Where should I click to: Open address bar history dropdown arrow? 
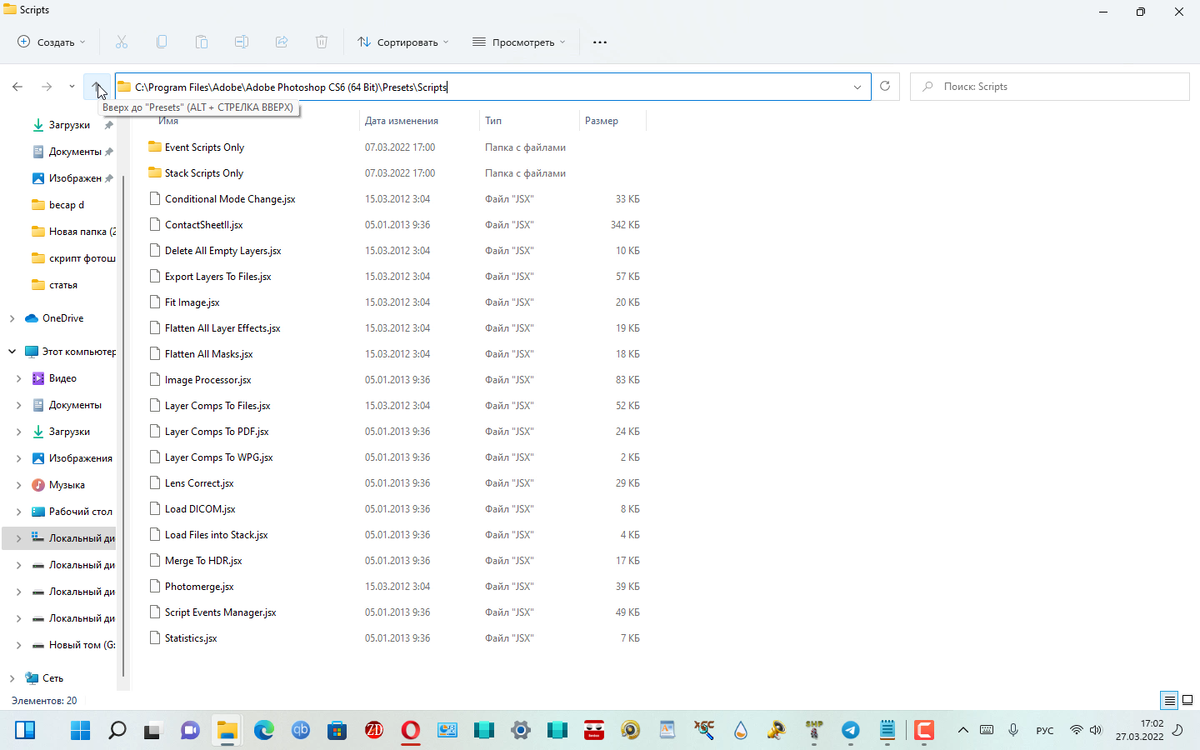pyautogui.click(x=858, y=87)
